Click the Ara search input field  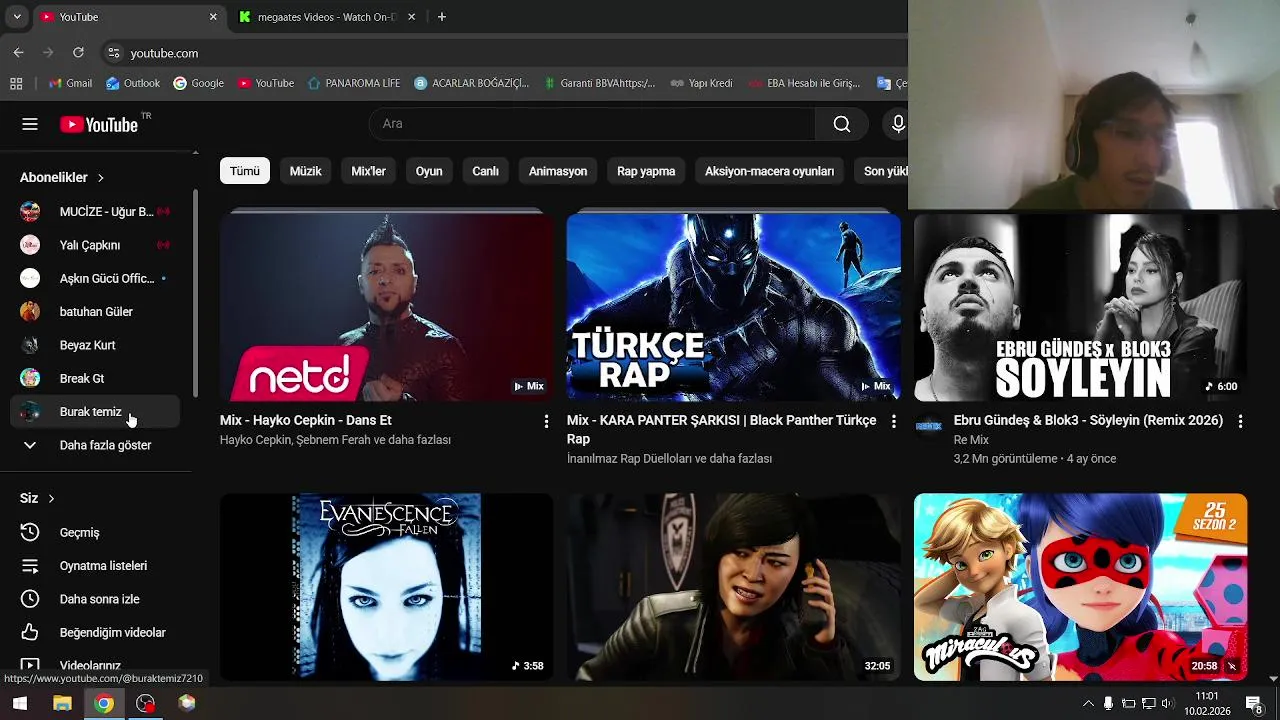coord(593,124)
